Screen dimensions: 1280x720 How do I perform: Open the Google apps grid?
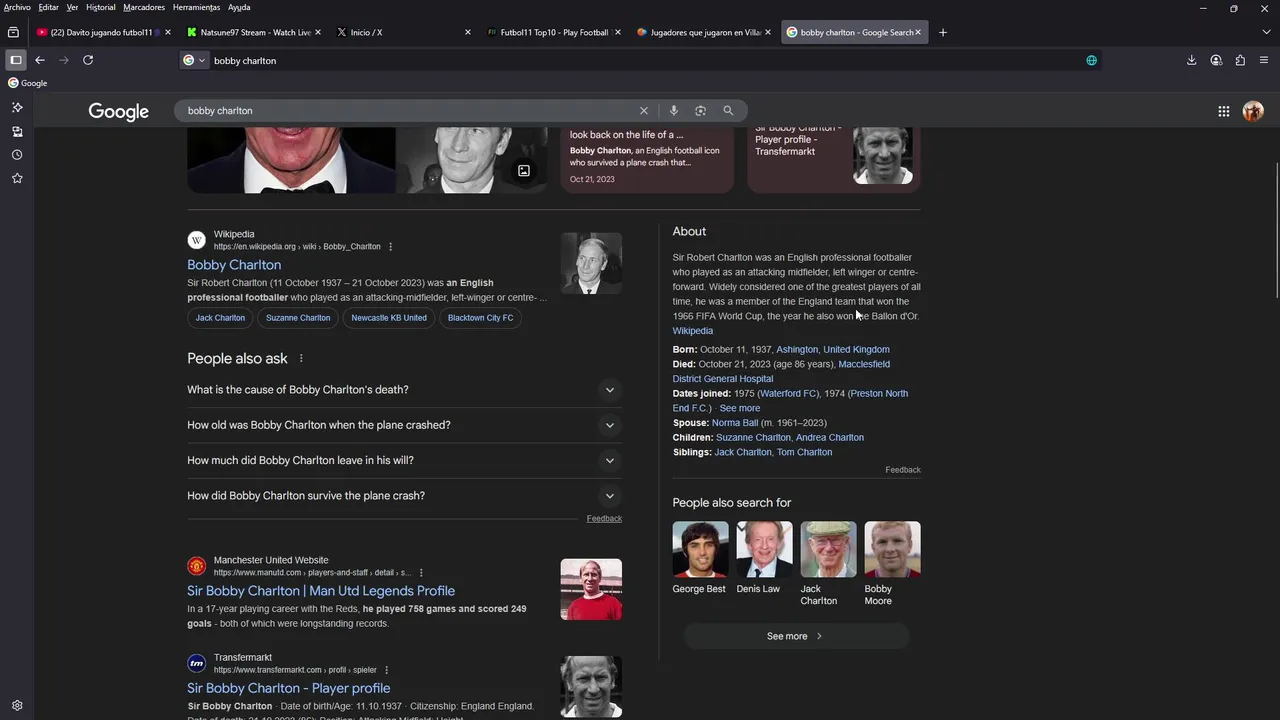(x=1224, y=111)
